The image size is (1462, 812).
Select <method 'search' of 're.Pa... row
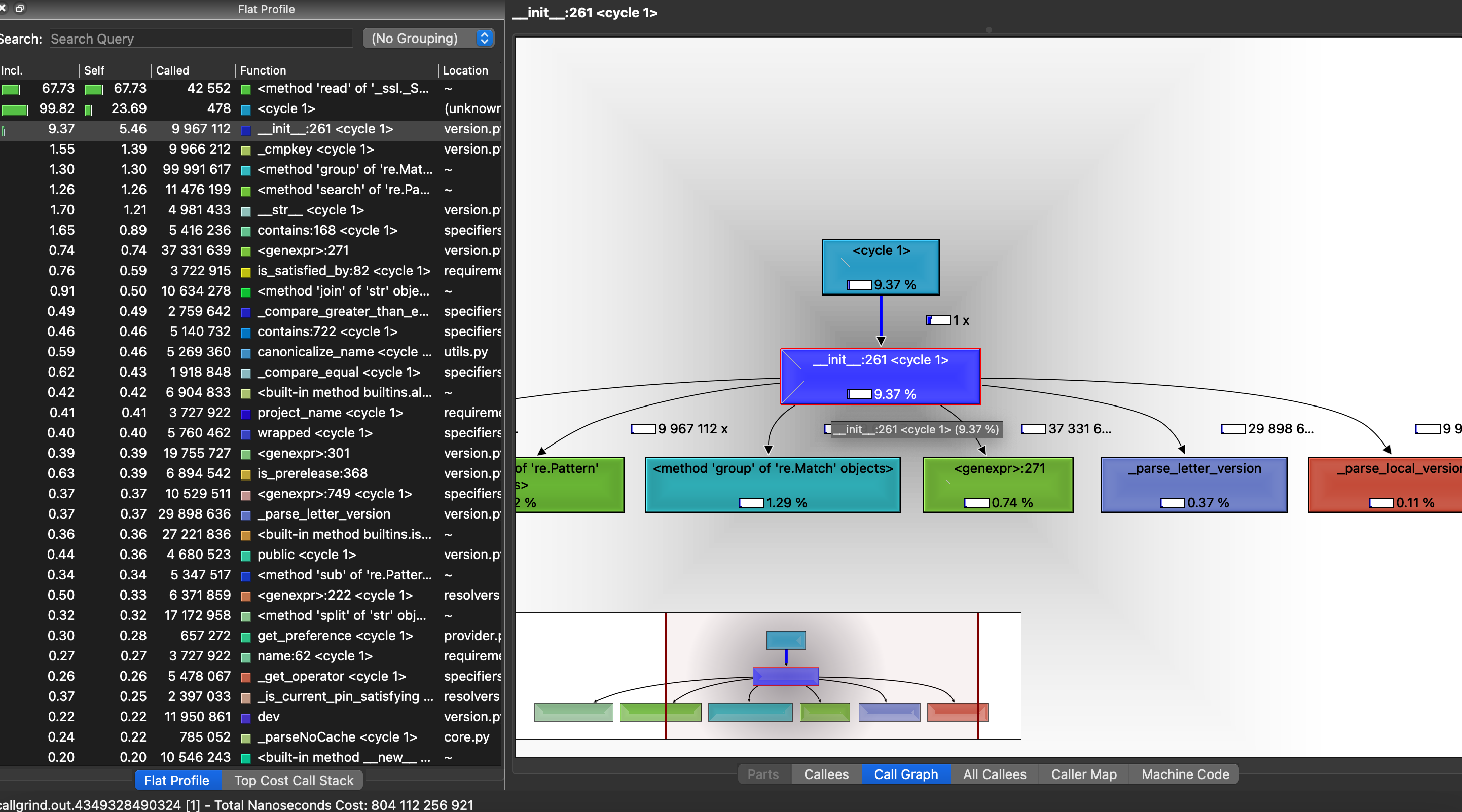point(250,190)
